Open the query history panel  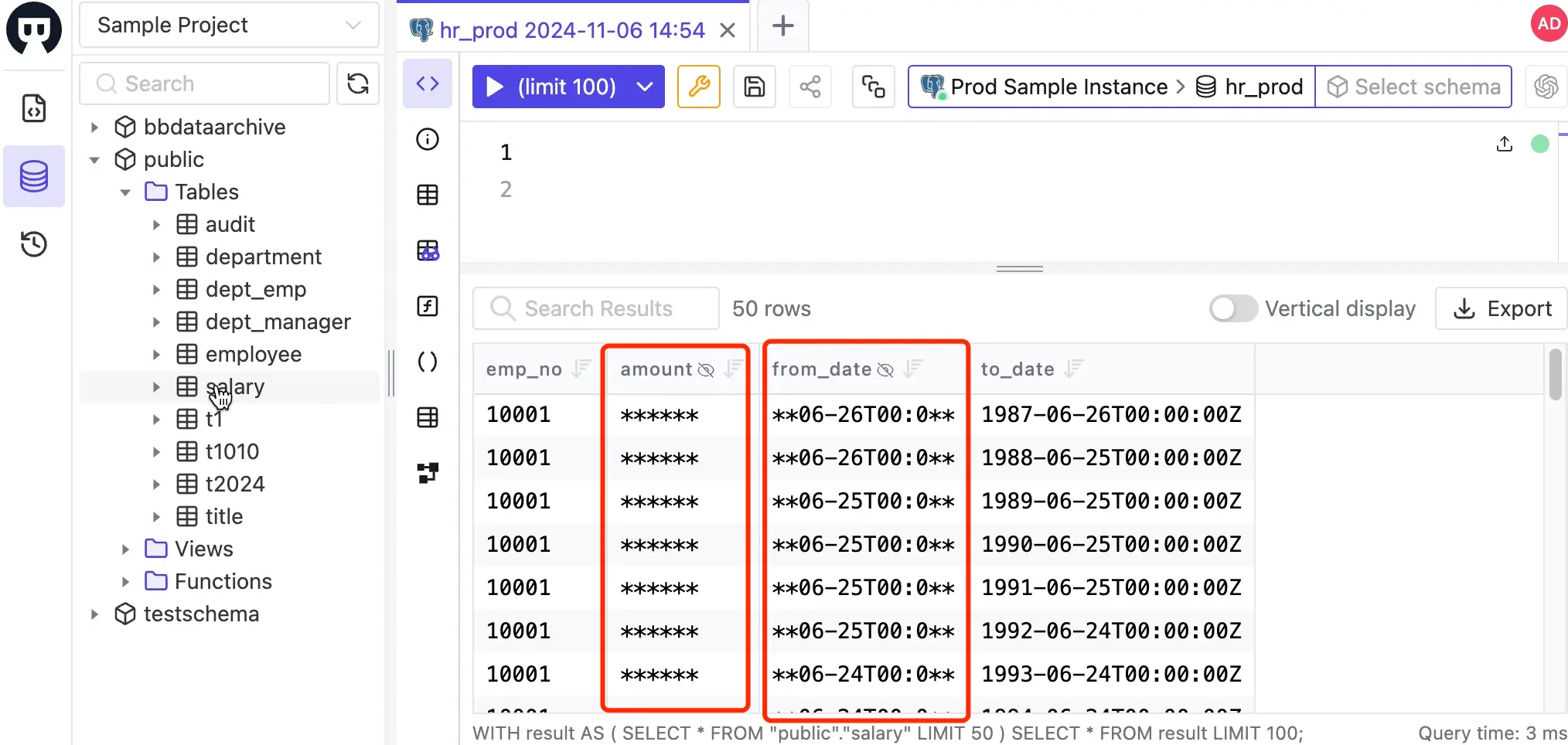click(34, 243)
